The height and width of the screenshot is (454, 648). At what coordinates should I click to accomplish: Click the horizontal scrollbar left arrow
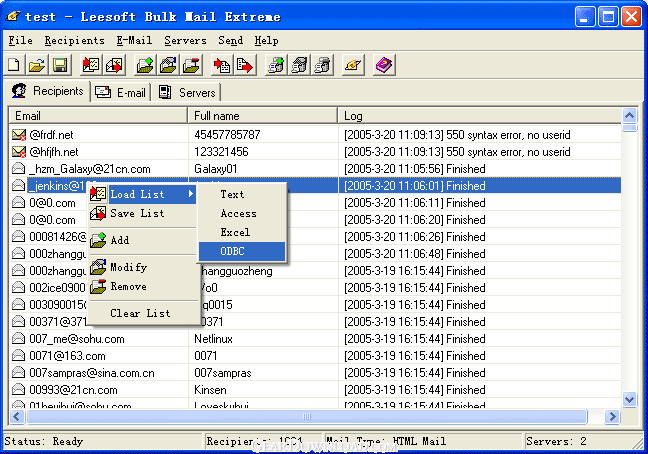click(x=16, y=416)
